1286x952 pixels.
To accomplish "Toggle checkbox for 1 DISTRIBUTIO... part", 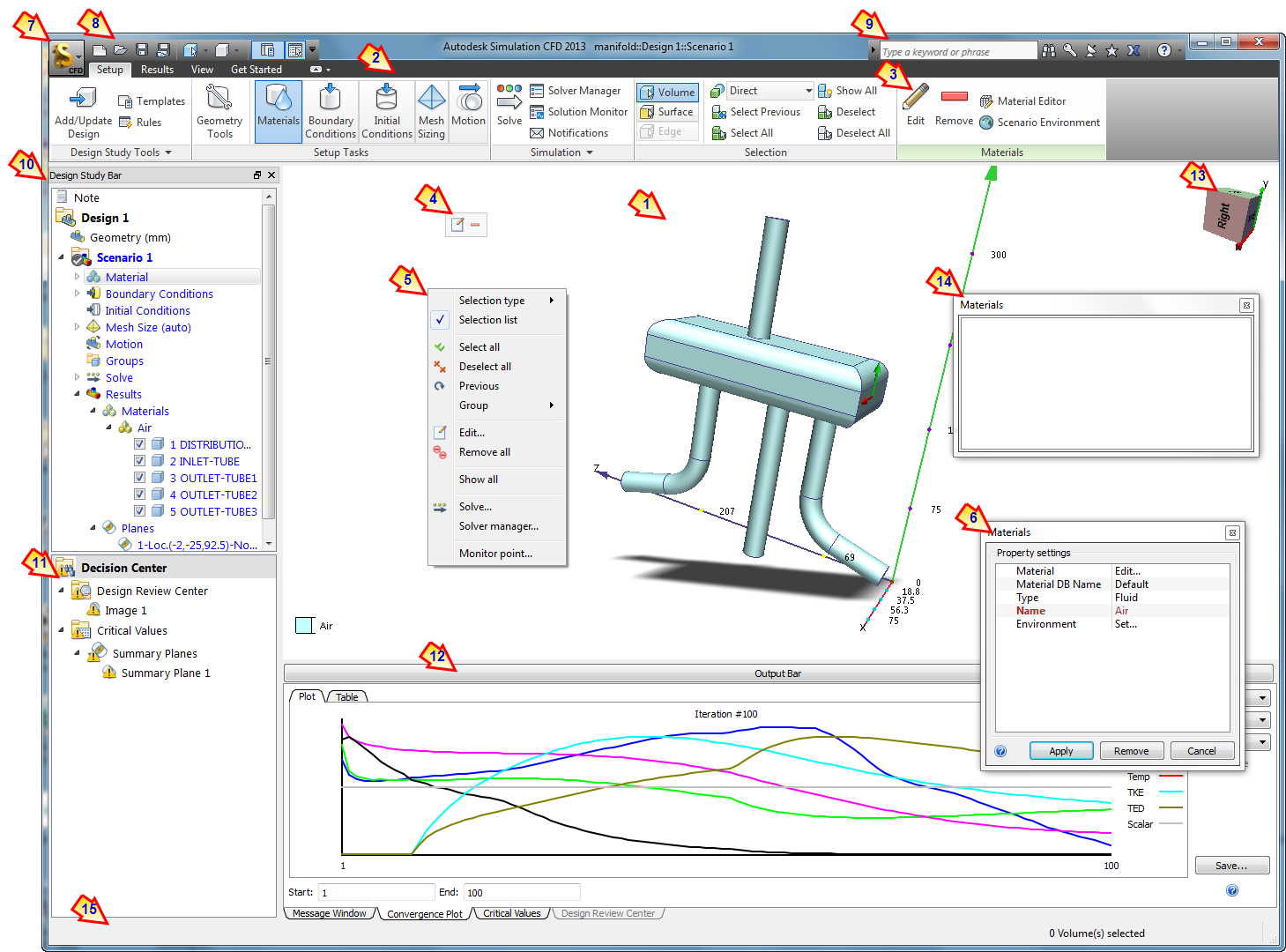I will [139, 444].
